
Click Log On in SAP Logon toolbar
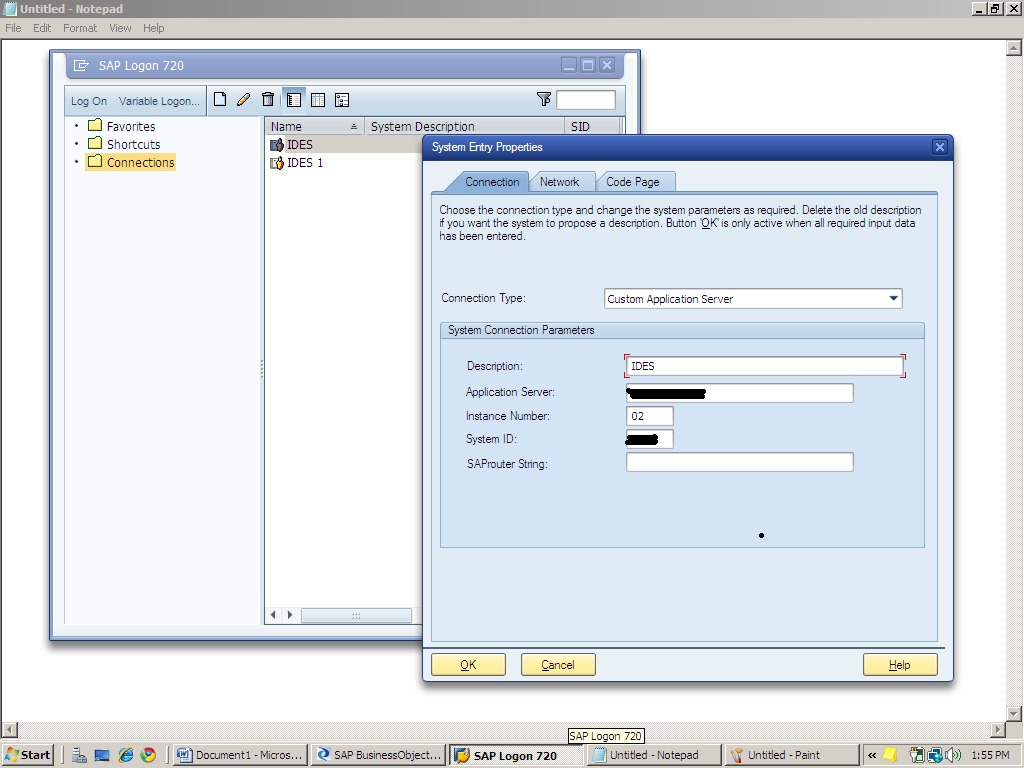[89, 101]
